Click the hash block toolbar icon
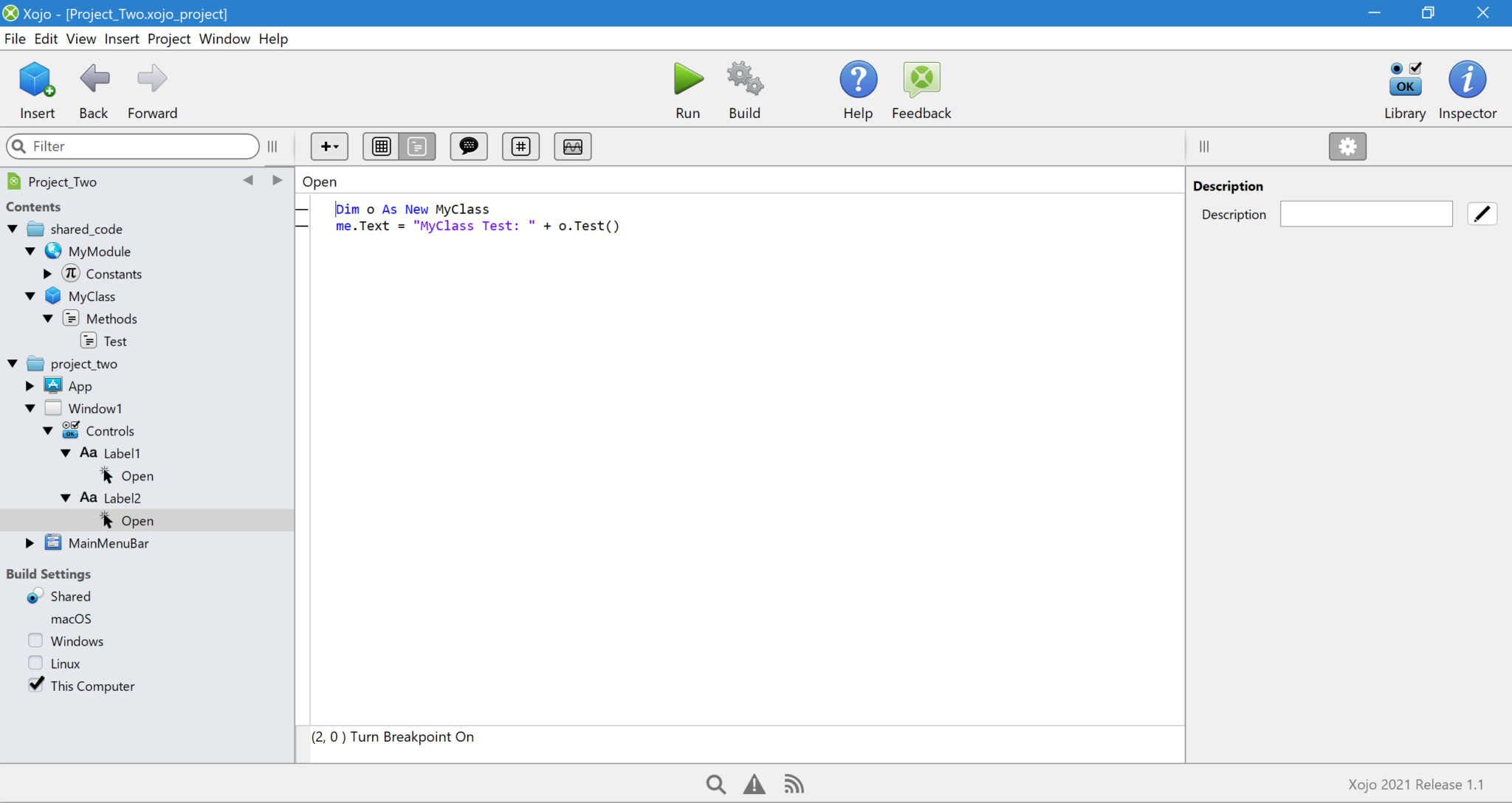1512x803 pixels. pyautogui.click(x=521, y=146)
